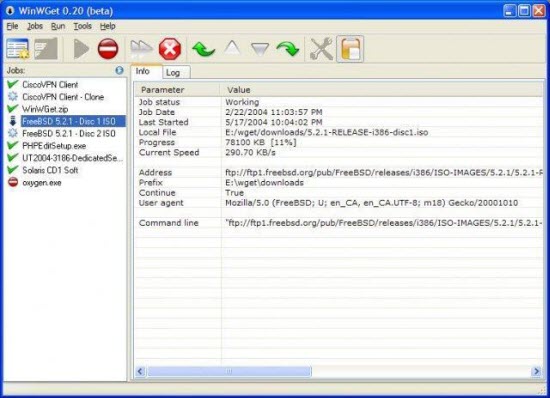Open Preferences with the wrench icon

point(321,49)
